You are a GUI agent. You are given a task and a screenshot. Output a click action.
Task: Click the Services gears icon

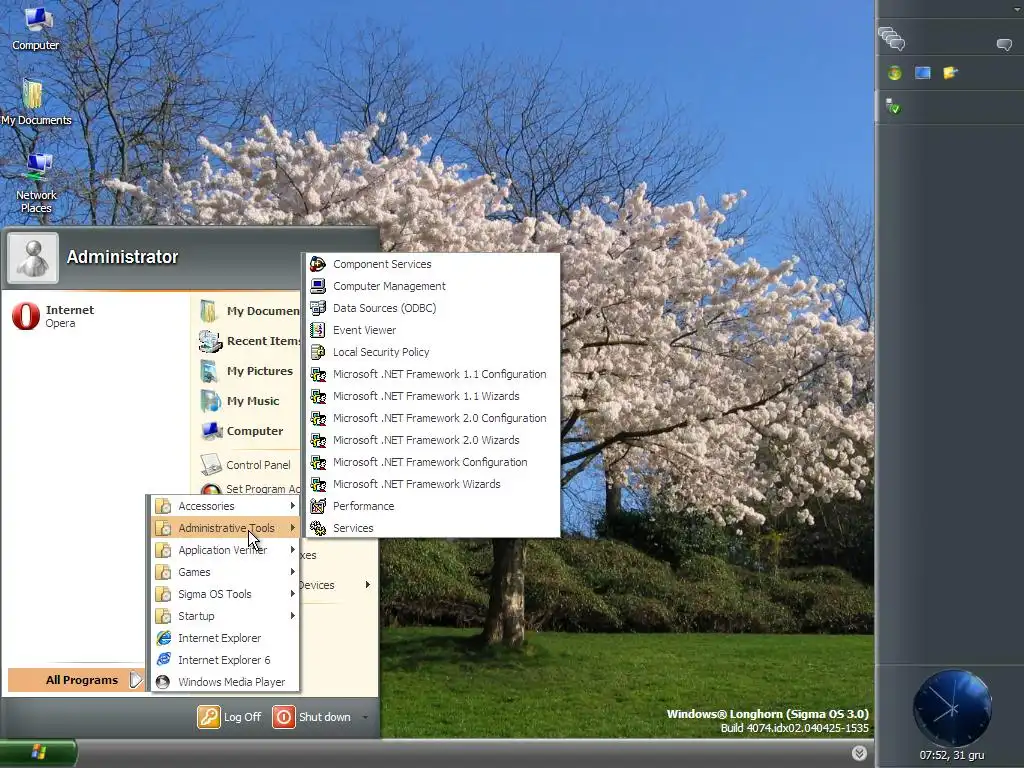pyautogui.click(x=318, y=528)
